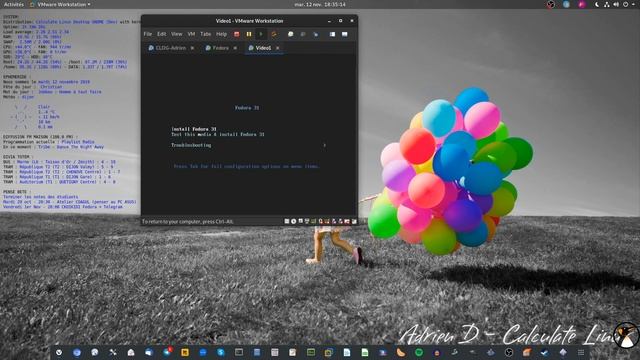Open the yellow square icon in dock
Screen dimensions: 640x360
185,352
